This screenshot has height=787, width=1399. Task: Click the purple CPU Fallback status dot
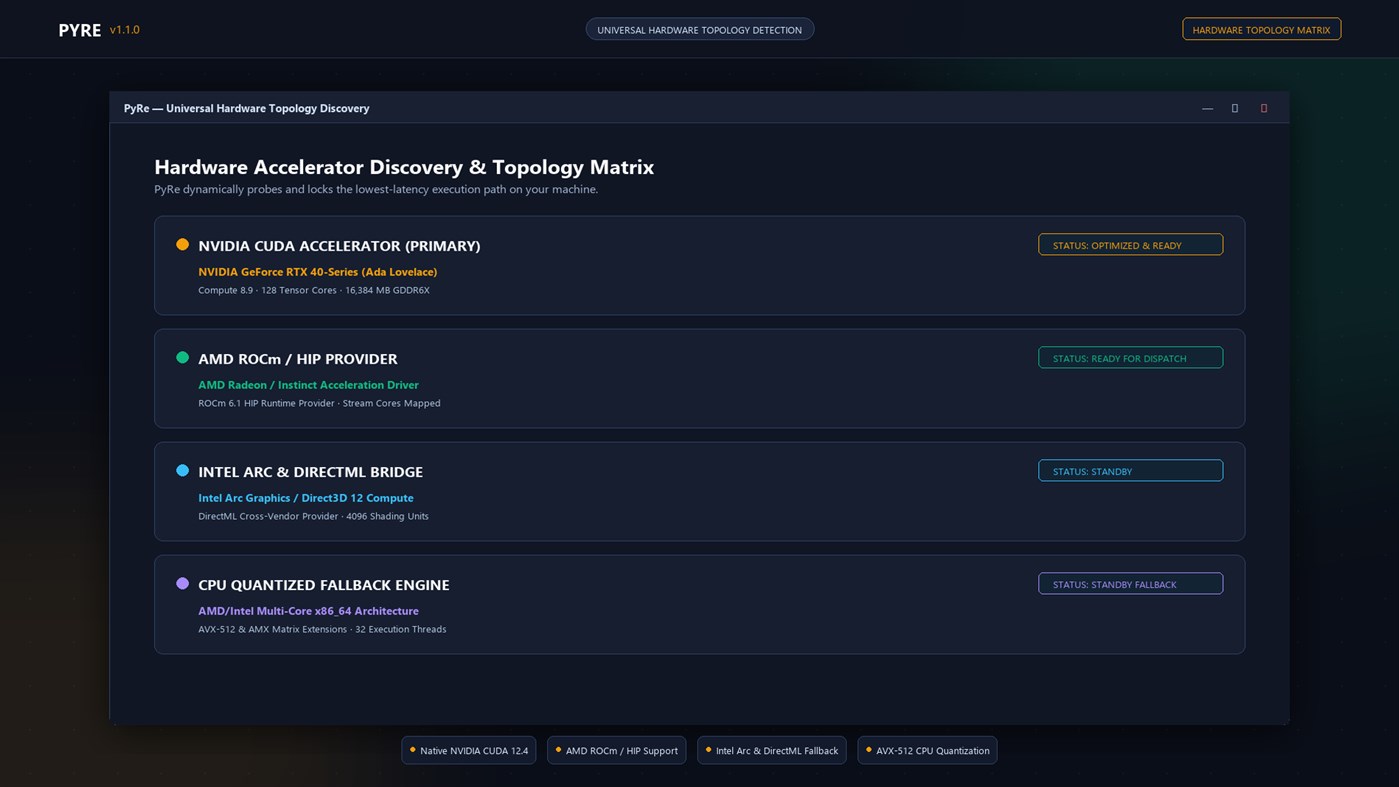(182, 583)
